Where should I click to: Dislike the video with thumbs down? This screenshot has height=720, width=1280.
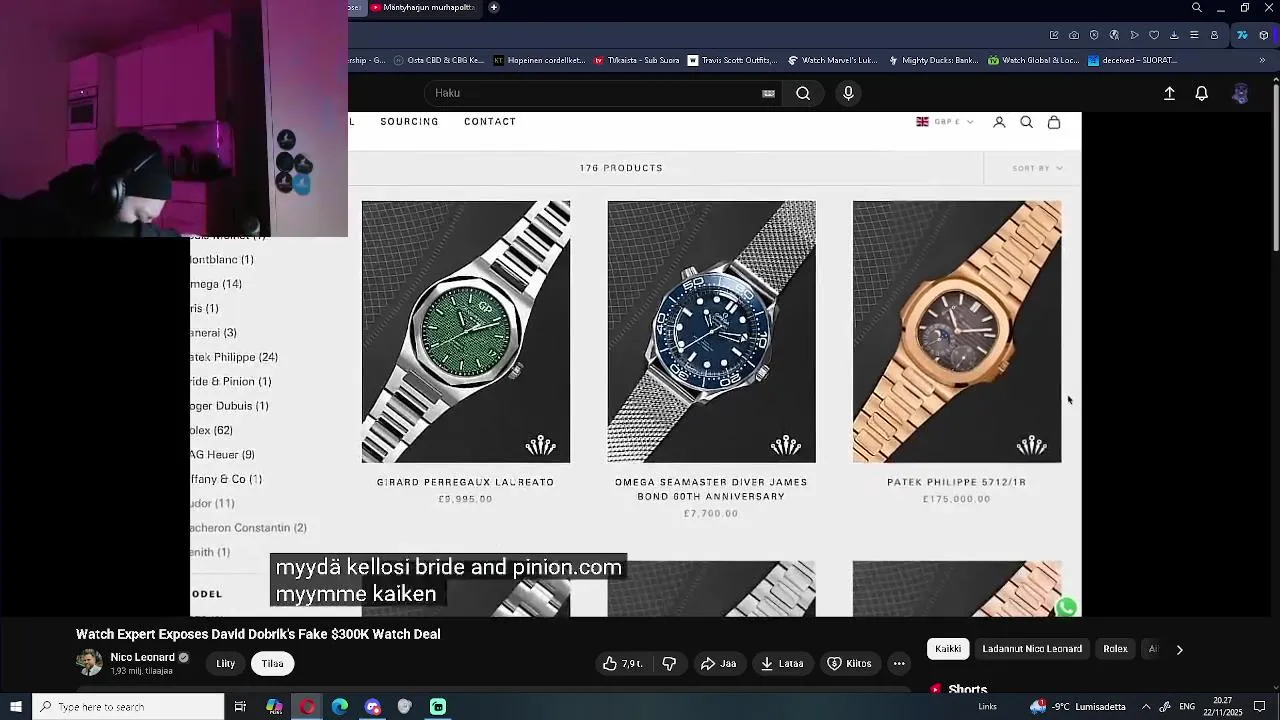(669, 663)
